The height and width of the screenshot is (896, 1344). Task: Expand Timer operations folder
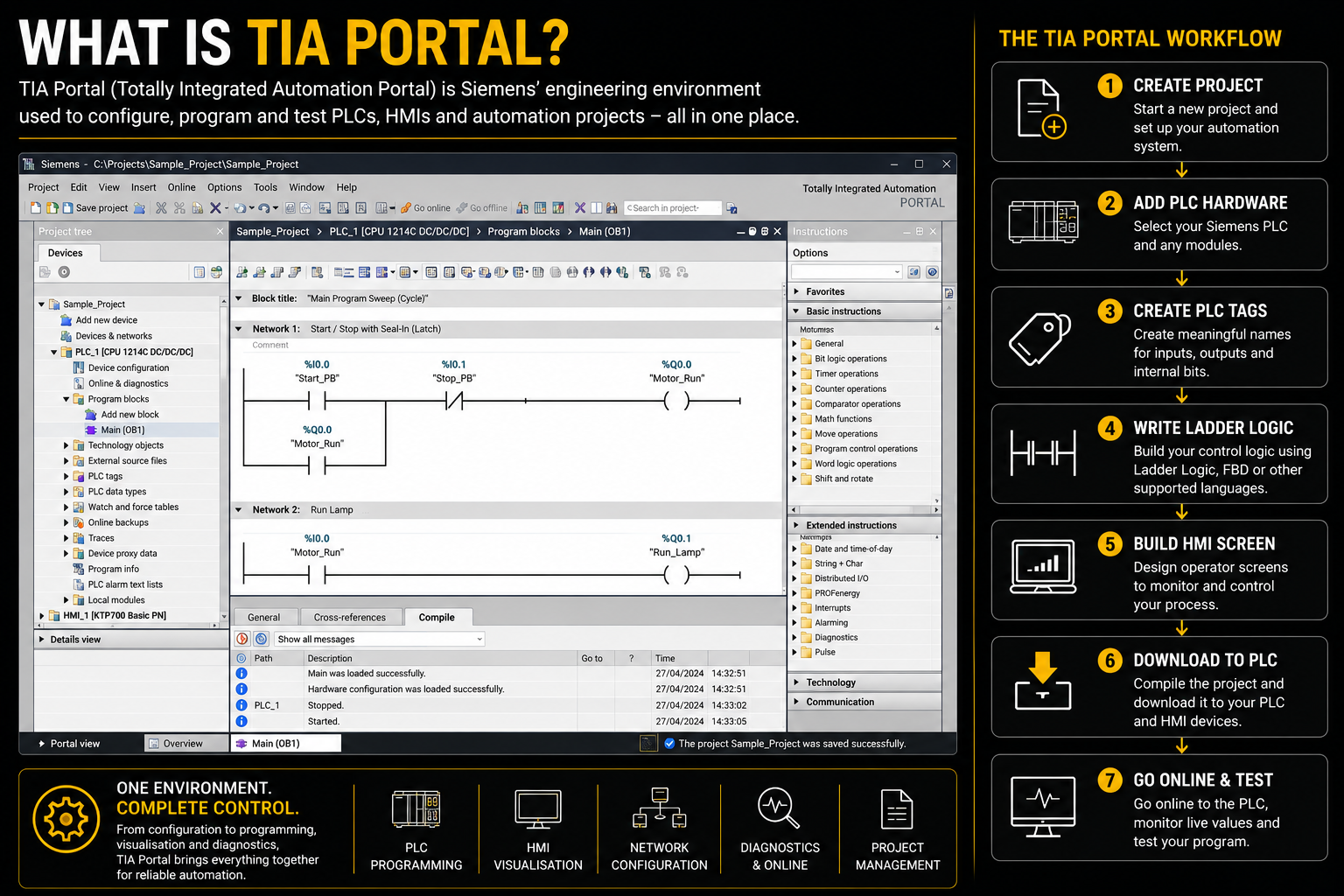click(x=794, y=374)
